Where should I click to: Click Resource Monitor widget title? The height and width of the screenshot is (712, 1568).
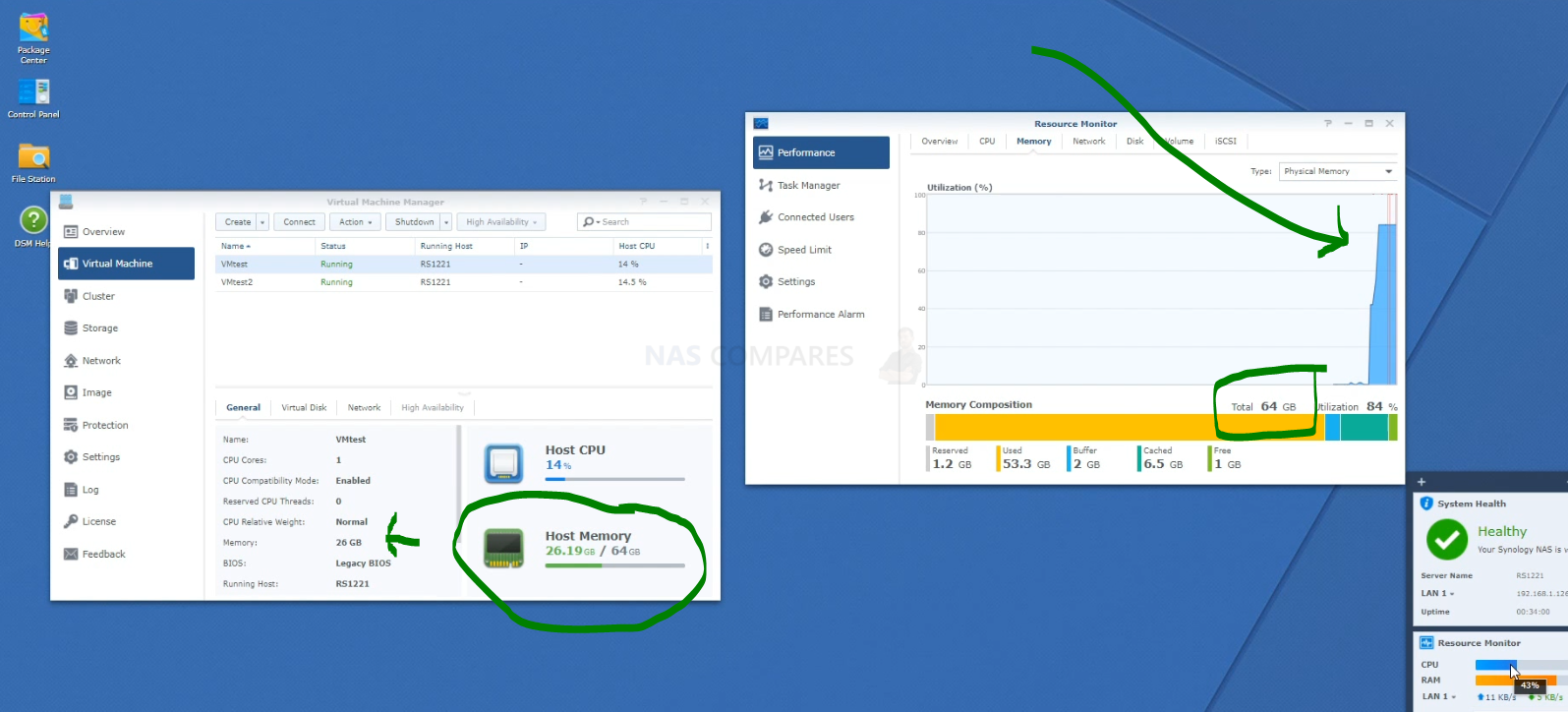[1479, 643]
